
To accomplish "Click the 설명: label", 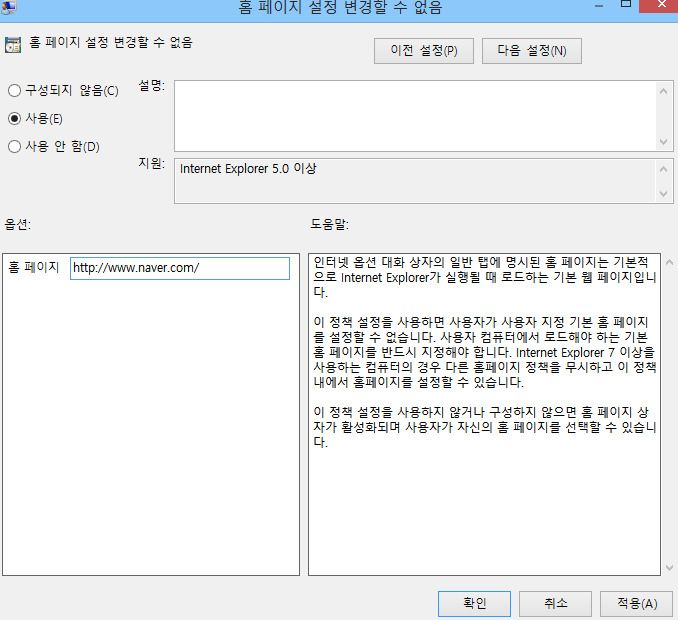I will (151, 86).
